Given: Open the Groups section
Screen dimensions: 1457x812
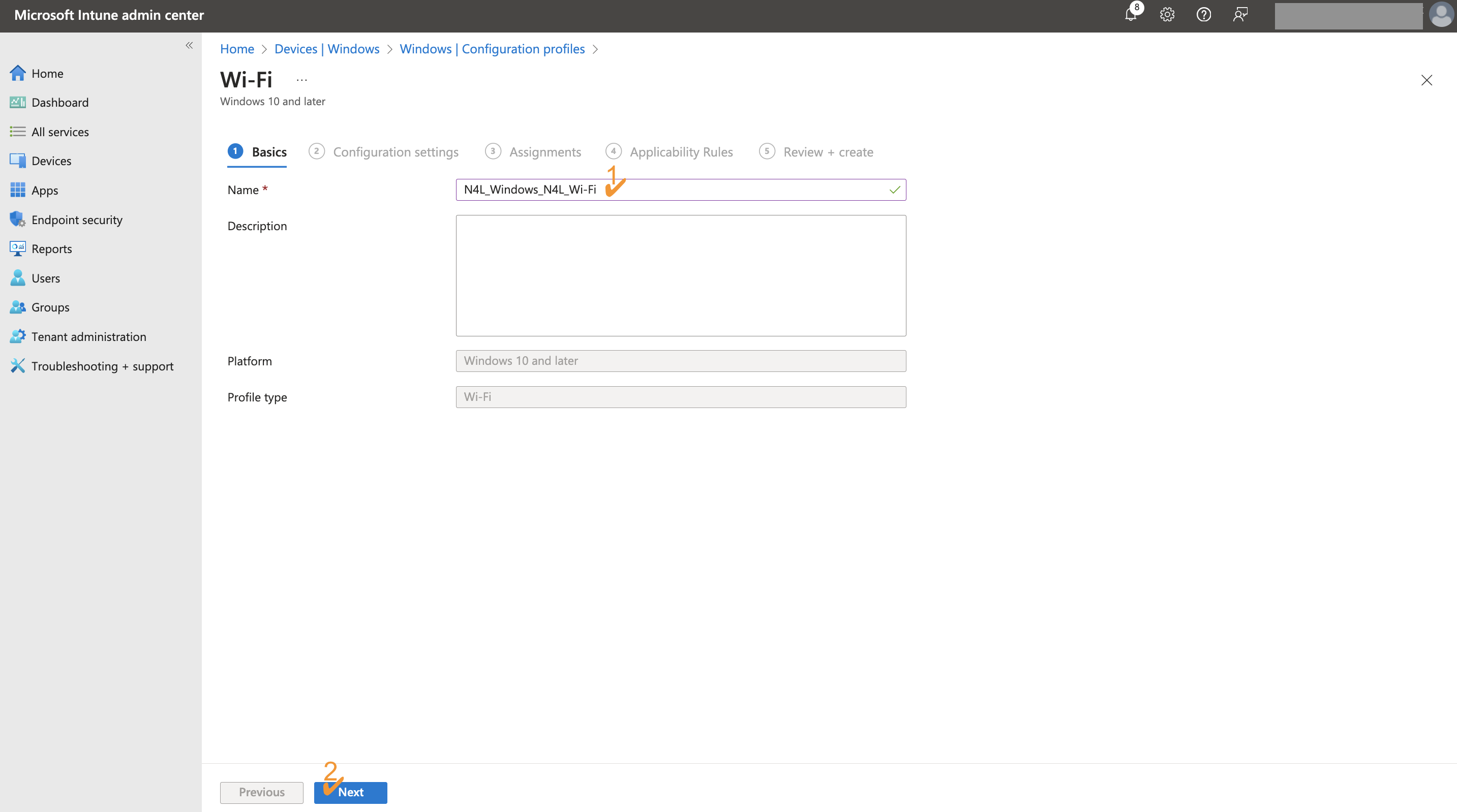Looking at the screenshot, I should click(x=50, y=307).
